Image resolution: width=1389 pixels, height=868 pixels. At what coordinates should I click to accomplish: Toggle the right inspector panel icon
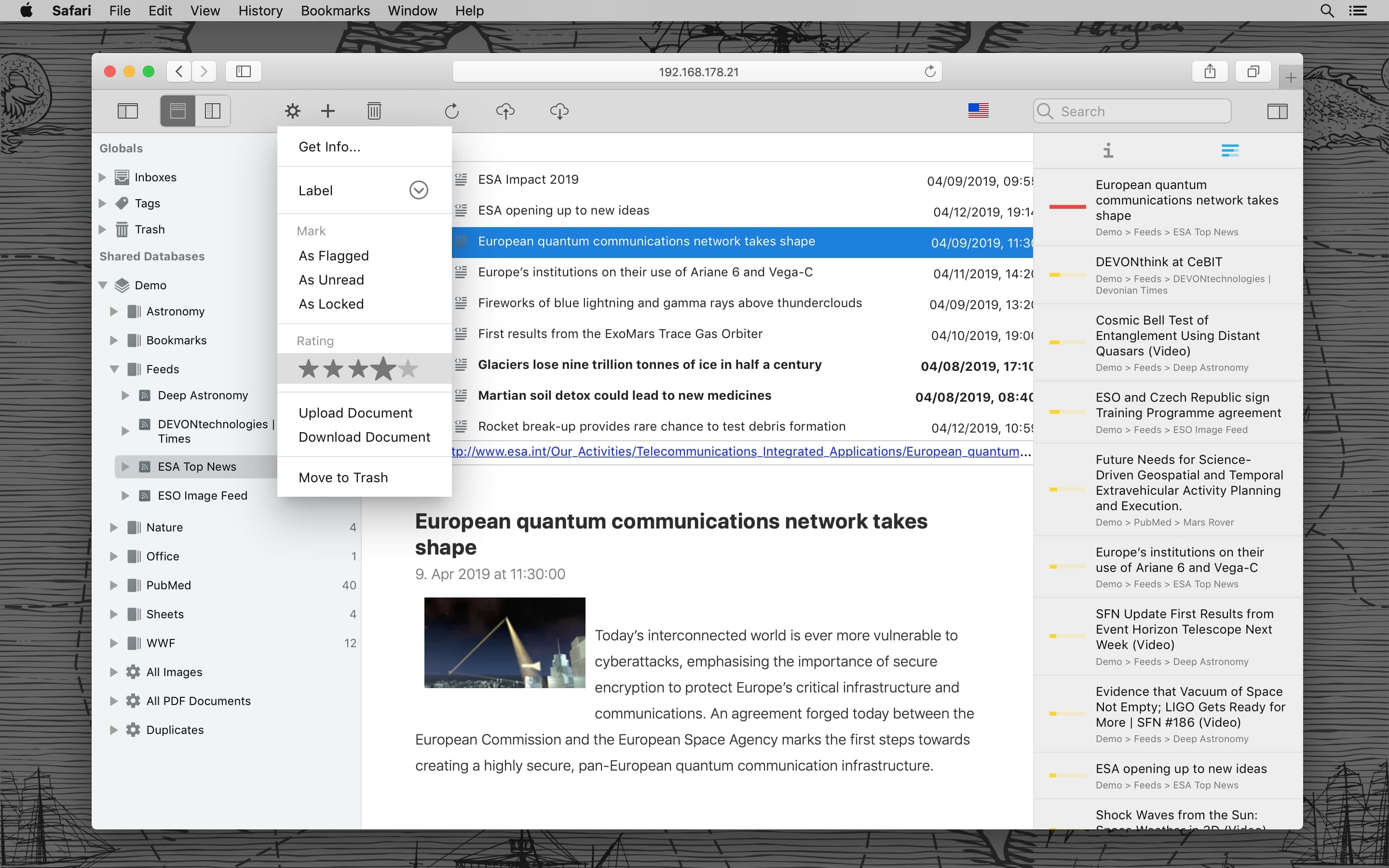tap(1277, 111)
